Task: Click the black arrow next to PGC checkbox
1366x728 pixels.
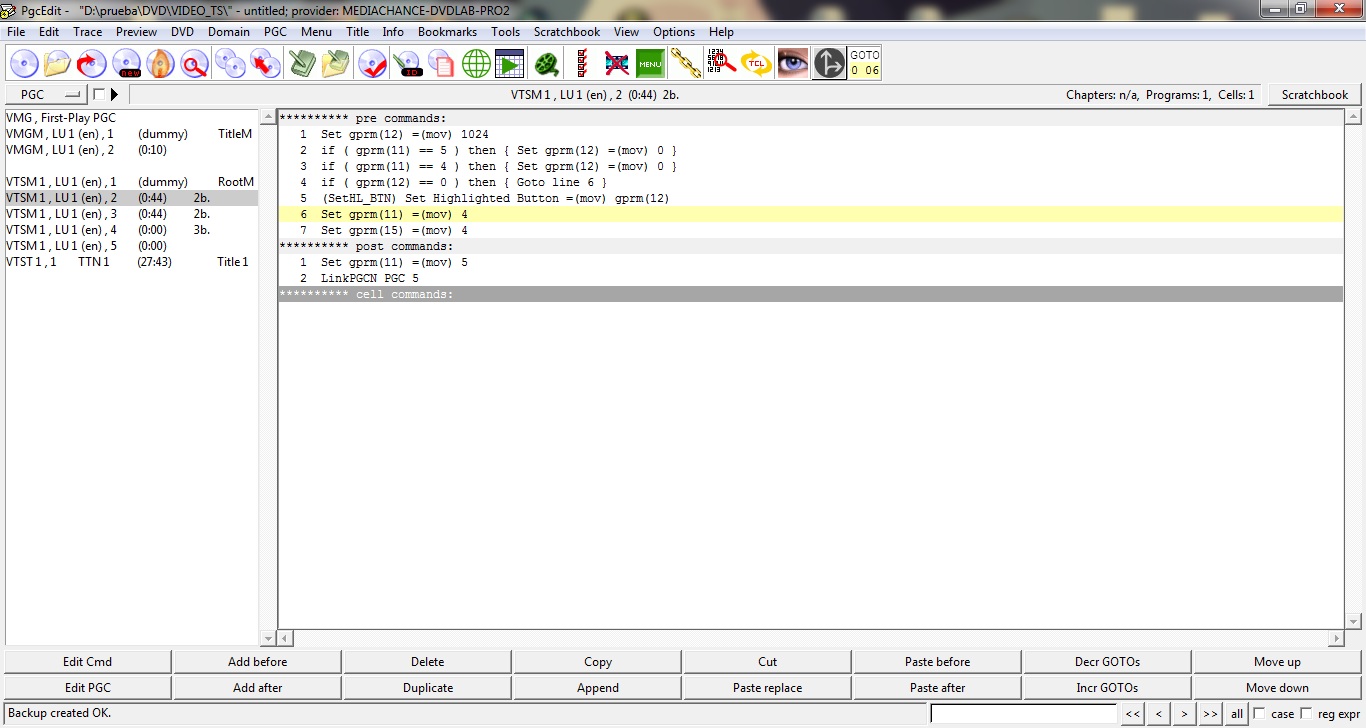Action: 114,95
